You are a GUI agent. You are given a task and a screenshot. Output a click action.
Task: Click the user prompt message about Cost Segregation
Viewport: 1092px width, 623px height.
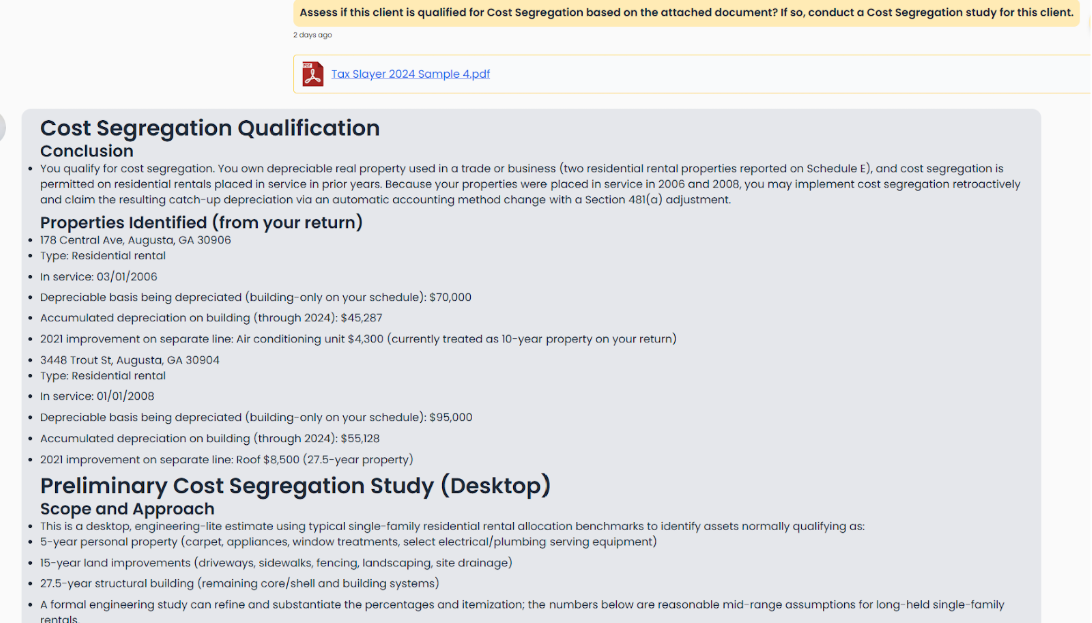coord(688,13)
